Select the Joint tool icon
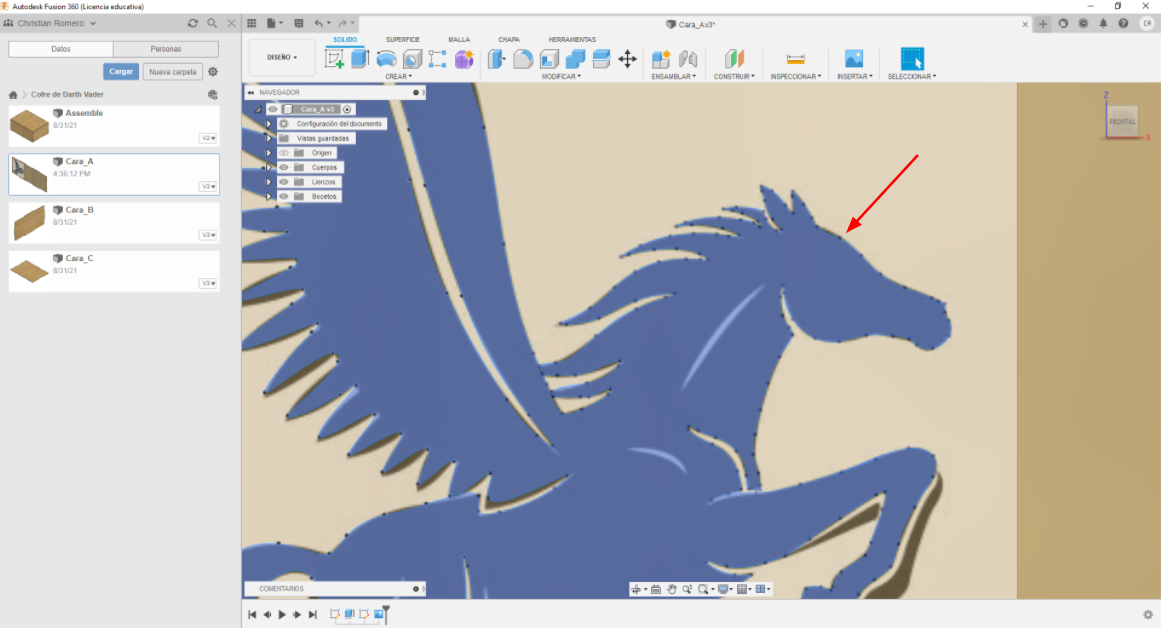 click(688, 59)
